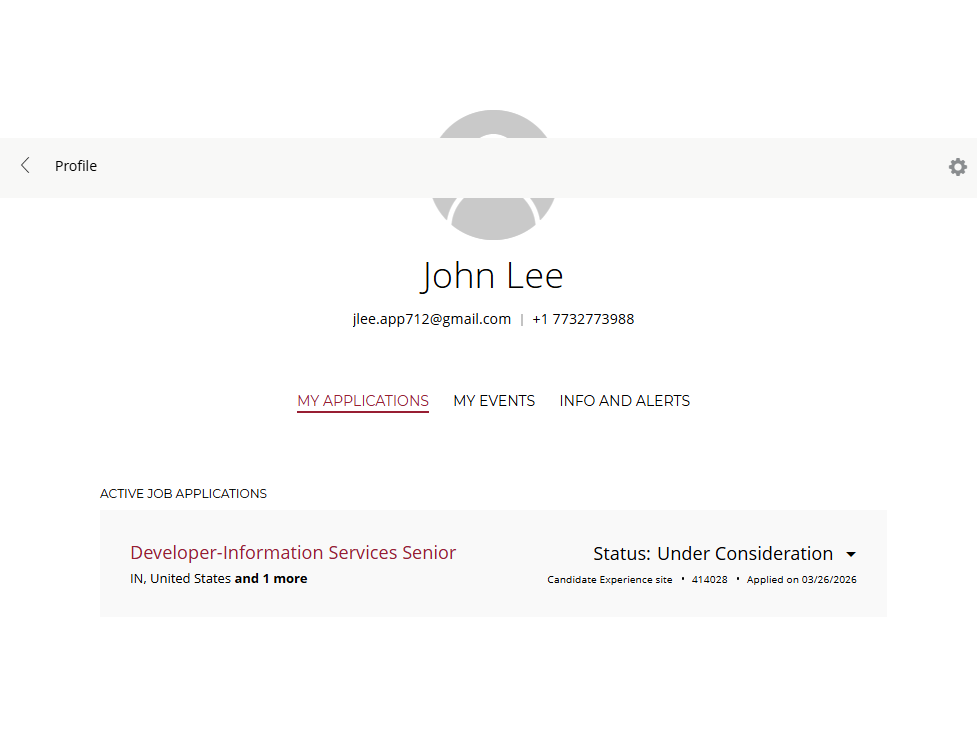Go to the Info and Alerts tab

pos(624,401)
